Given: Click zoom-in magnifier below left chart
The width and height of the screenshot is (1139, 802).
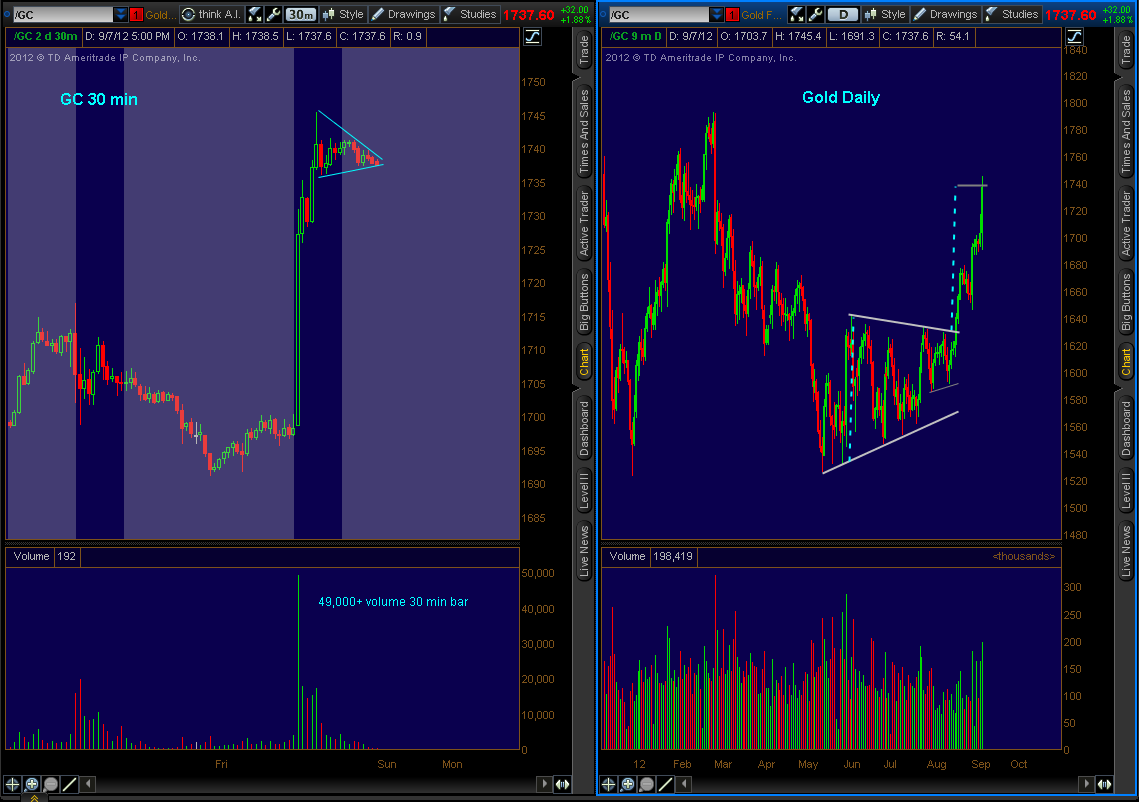Looking at the screenshot, I should 32,784.
